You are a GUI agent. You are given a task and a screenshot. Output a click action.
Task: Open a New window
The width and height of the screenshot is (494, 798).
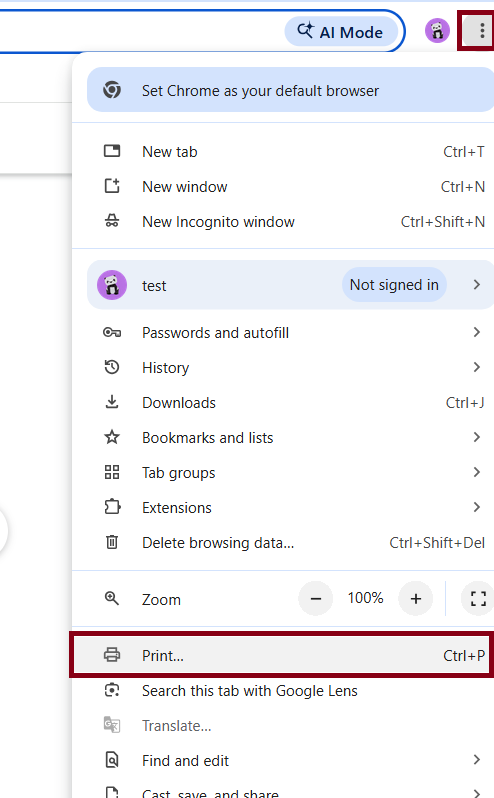pyautogui.click(x=283, y=187)
